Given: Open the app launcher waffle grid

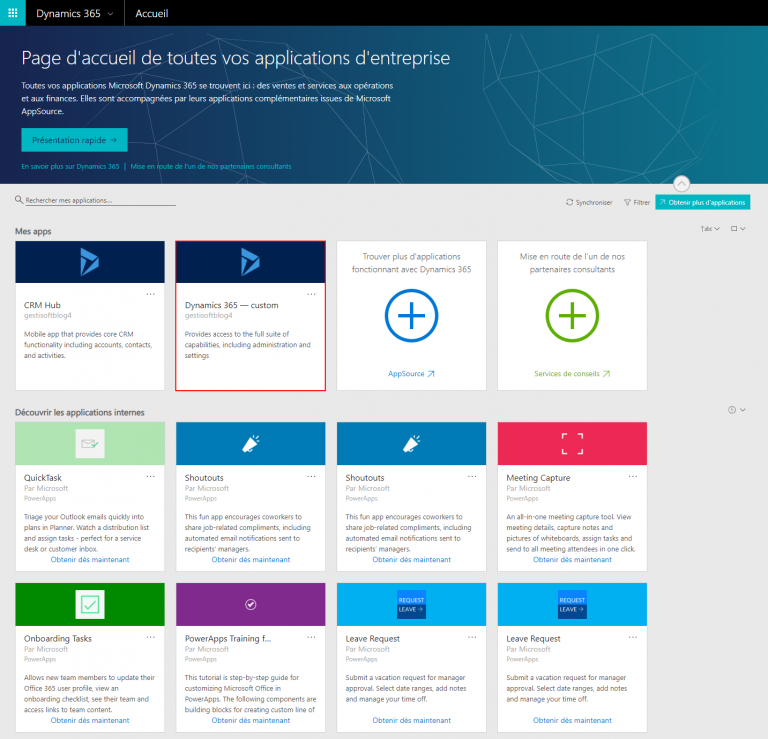Looking at the screenshot, I should click(13, 13).
